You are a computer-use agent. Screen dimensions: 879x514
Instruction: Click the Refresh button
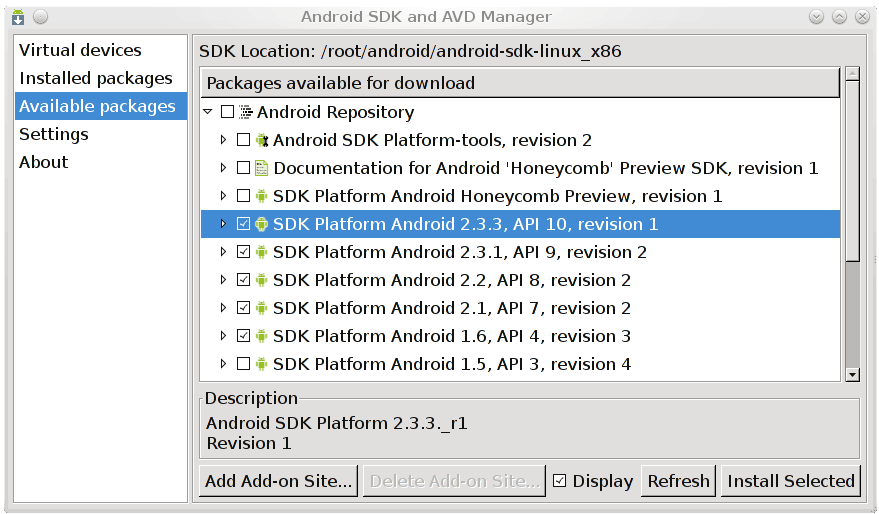click(678, 481)
